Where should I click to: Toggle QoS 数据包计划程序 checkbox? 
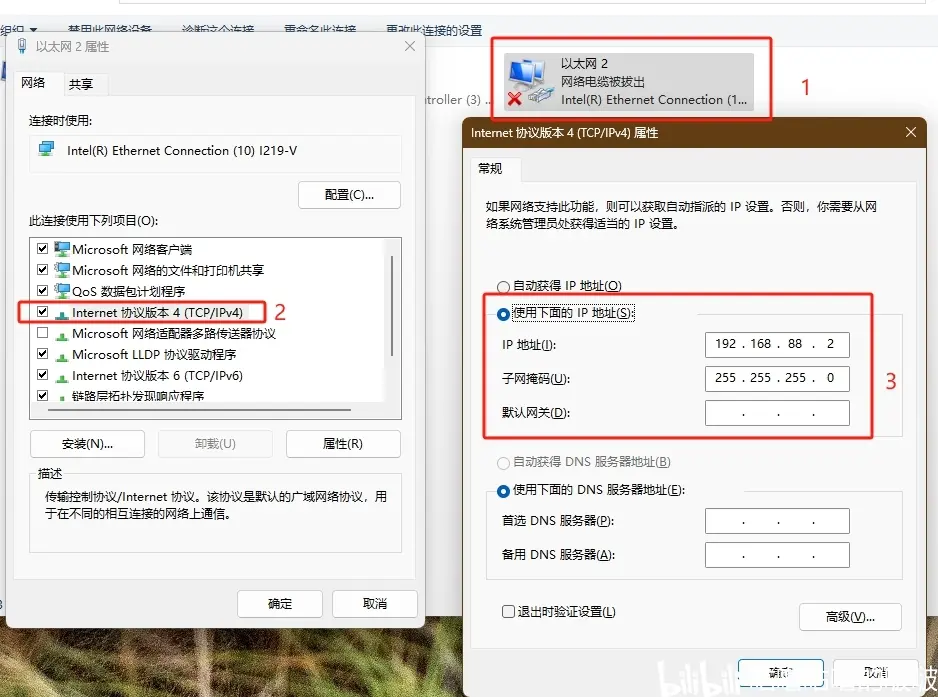pos(42,290)
